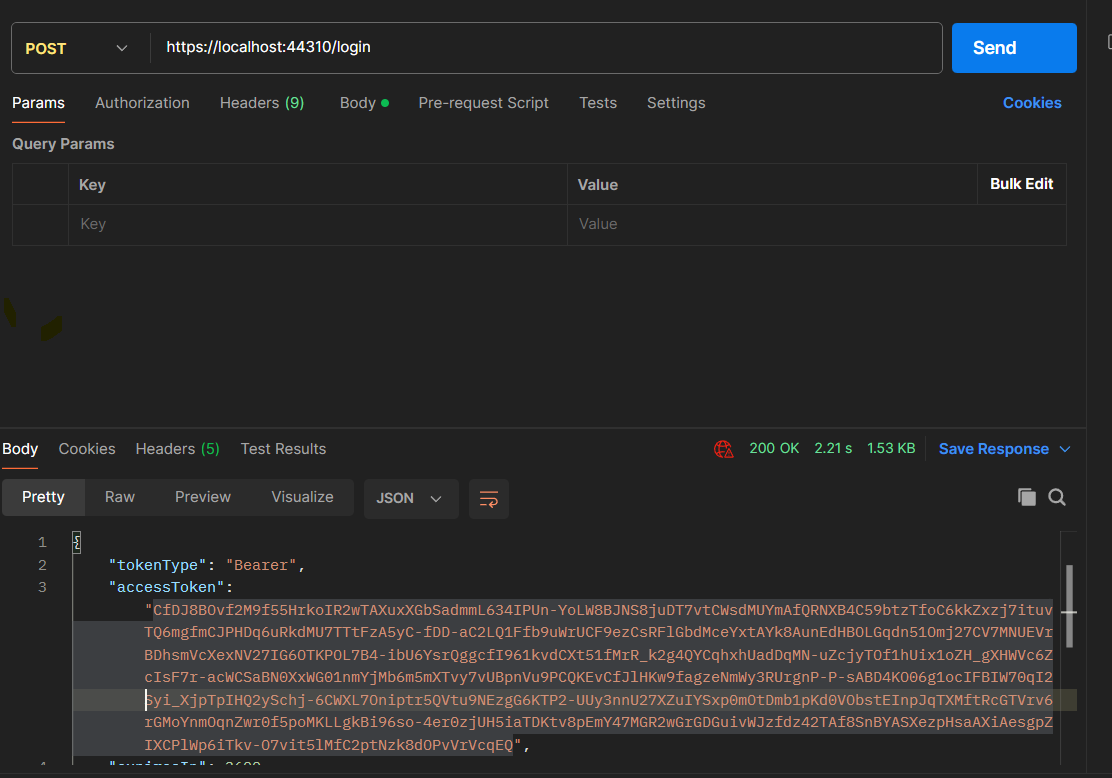Select the response Body tab

(x=20, y=449)
